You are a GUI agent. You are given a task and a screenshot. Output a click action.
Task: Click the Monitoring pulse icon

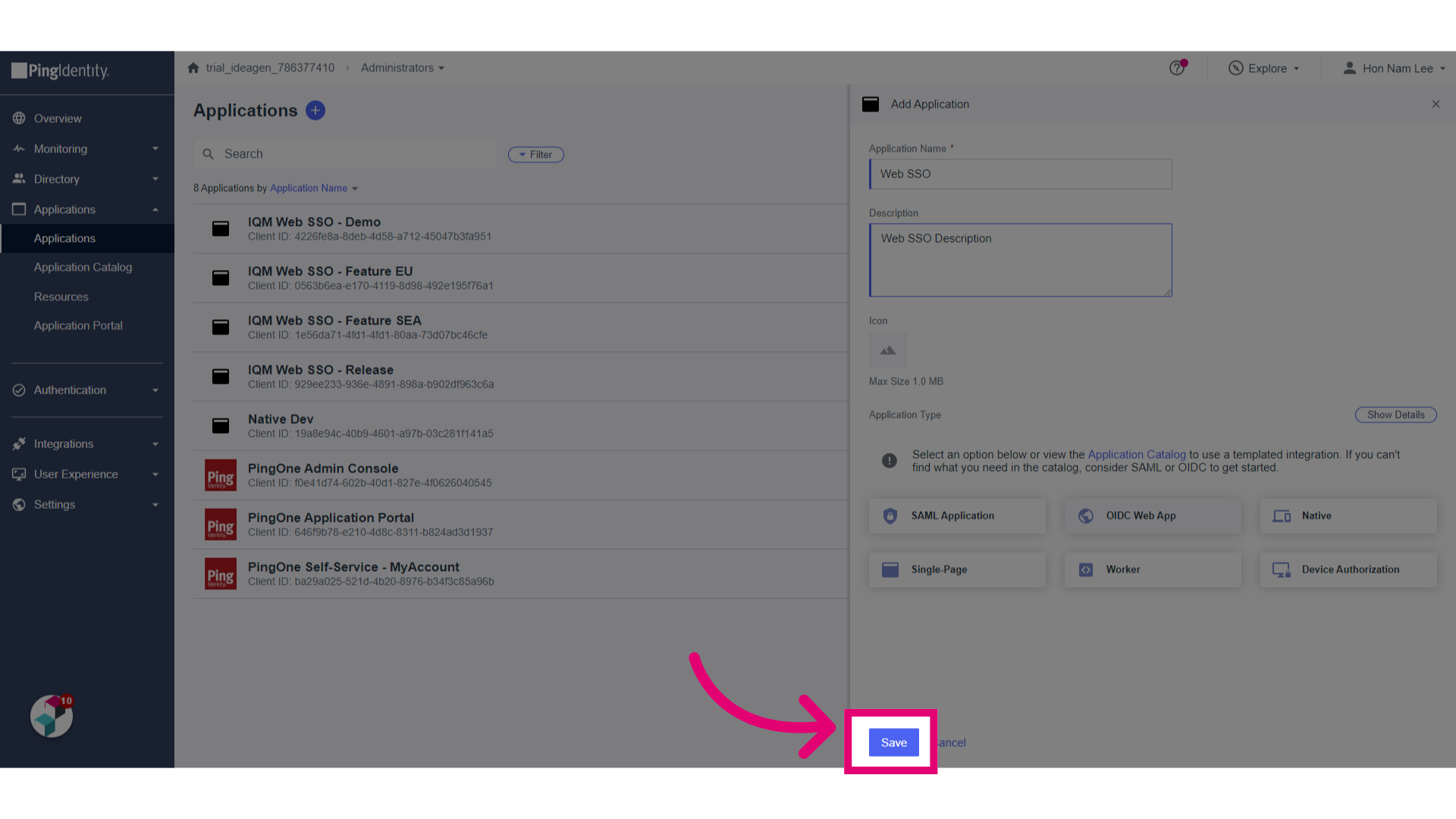[x=19, y=149]
